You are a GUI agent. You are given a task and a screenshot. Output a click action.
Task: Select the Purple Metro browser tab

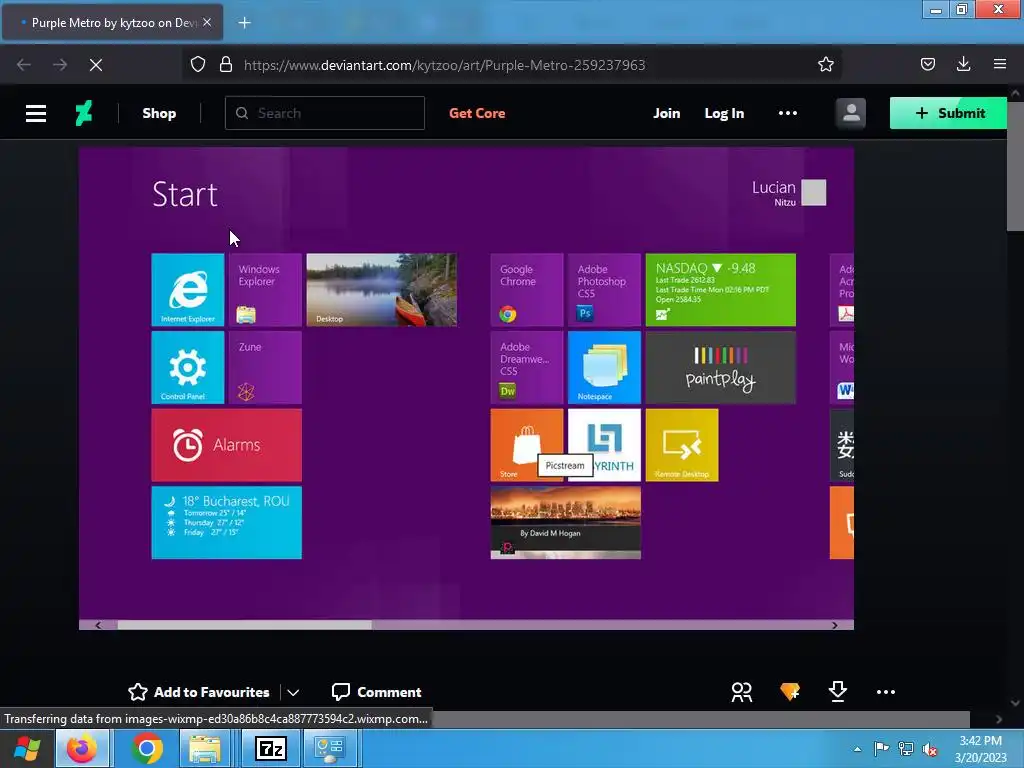[112, 23]
